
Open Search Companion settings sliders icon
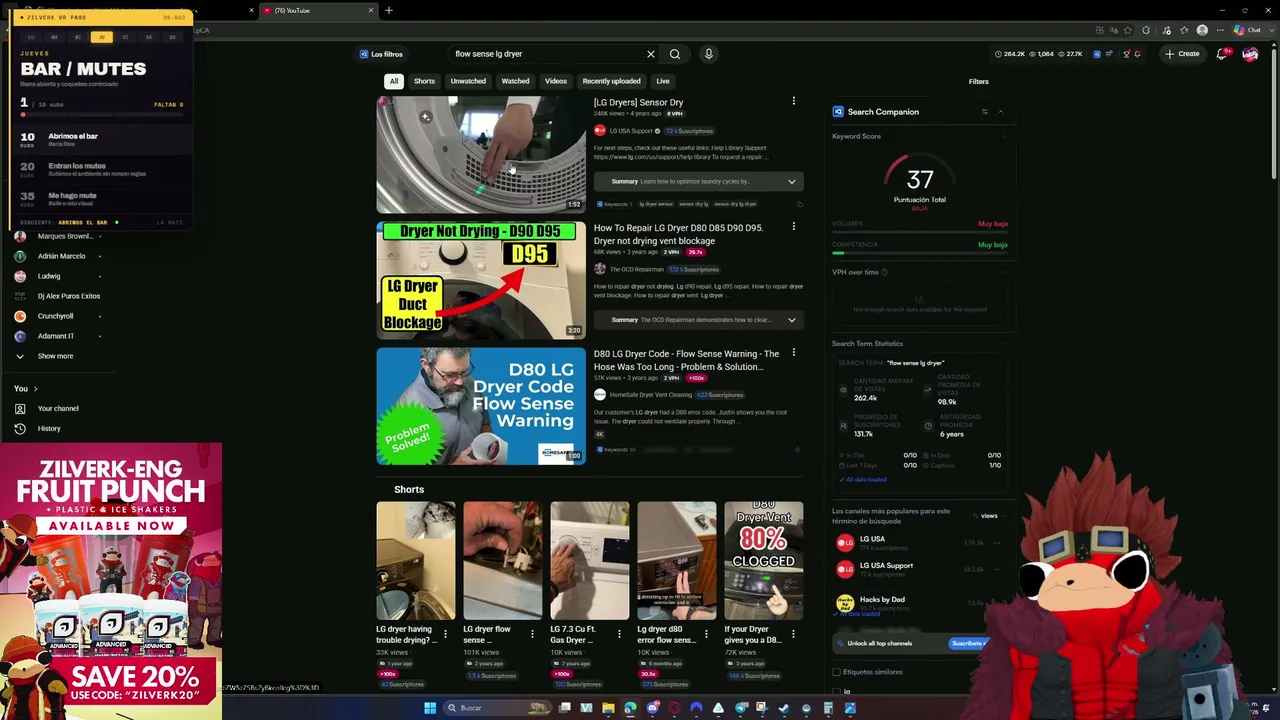tap(984, 112)
